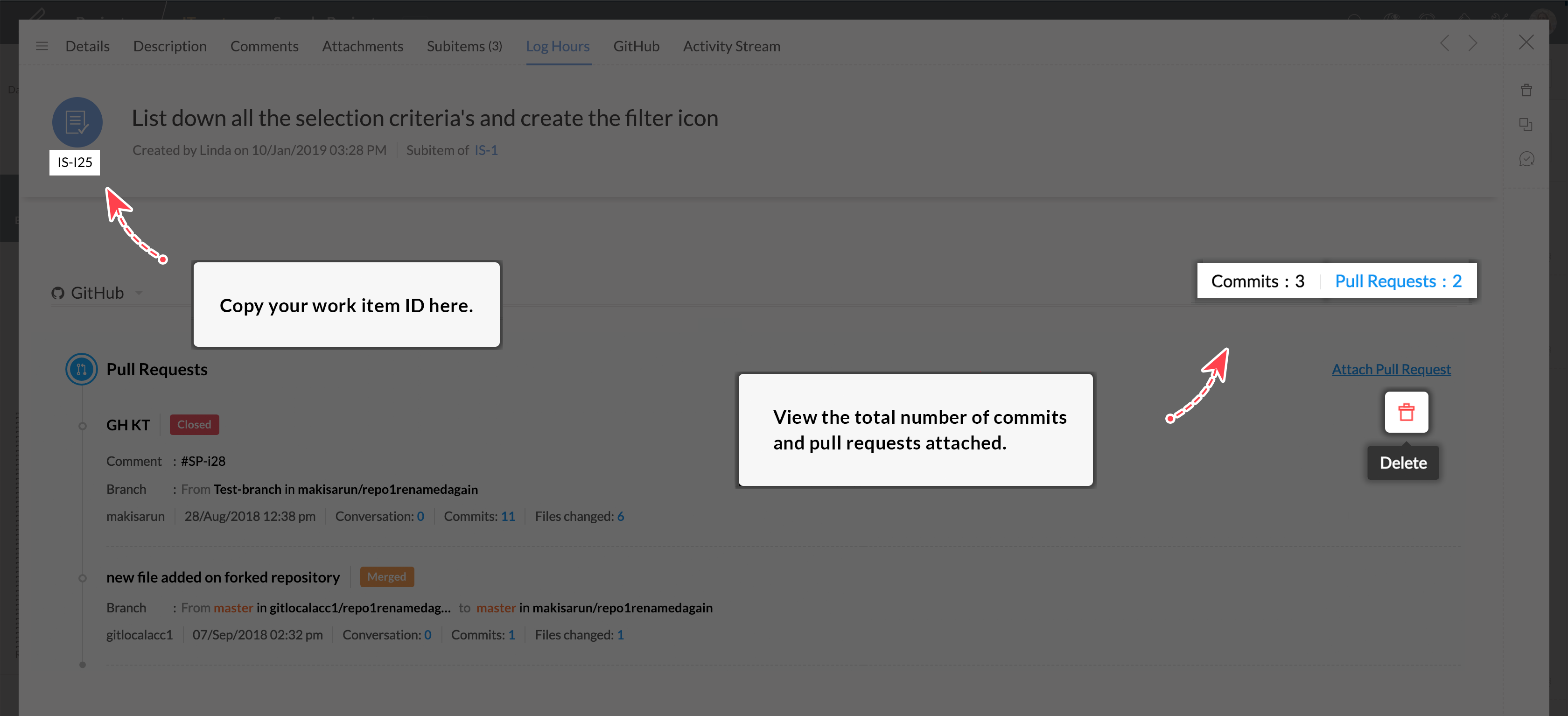Viewport: 1568px width, 716px height.
Task: Open parent item IS-1 link
Action: click(486, 150)
